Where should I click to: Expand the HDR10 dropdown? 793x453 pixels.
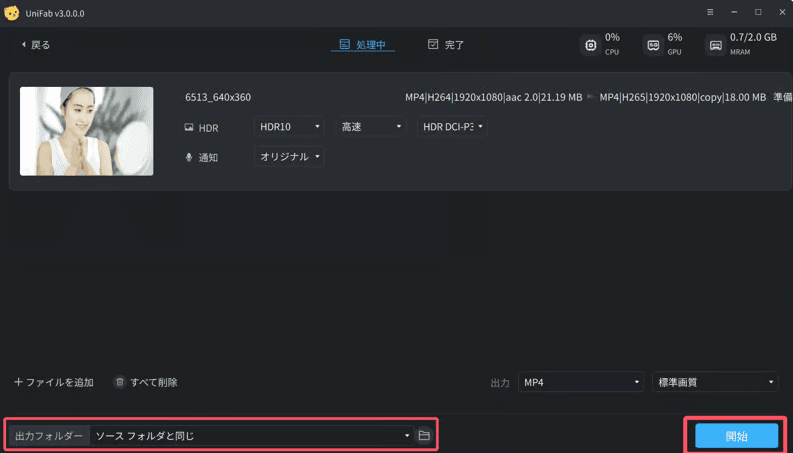coord(289,127)
